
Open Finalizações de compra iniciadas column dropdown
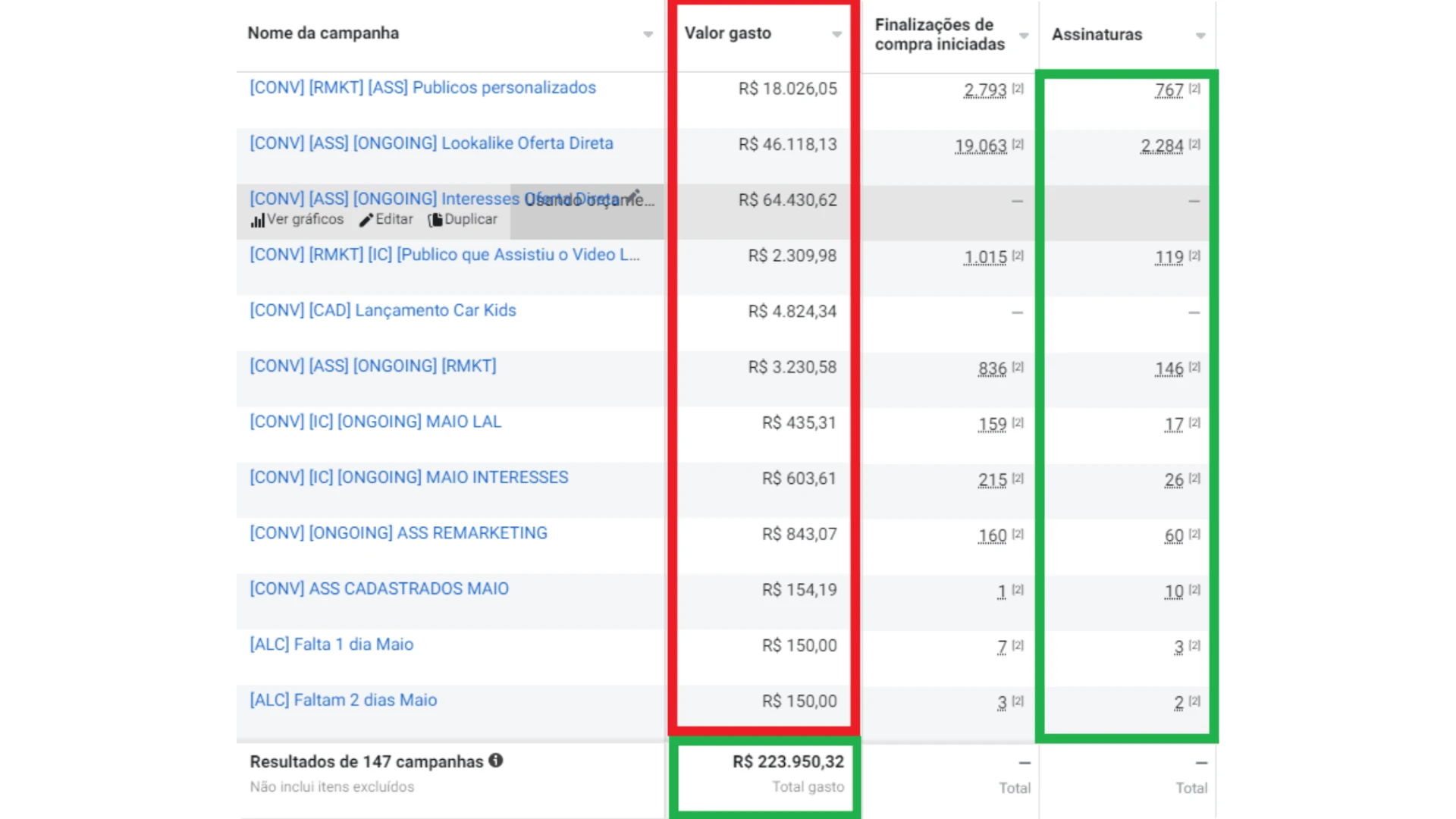click(x=1024, y=36)
